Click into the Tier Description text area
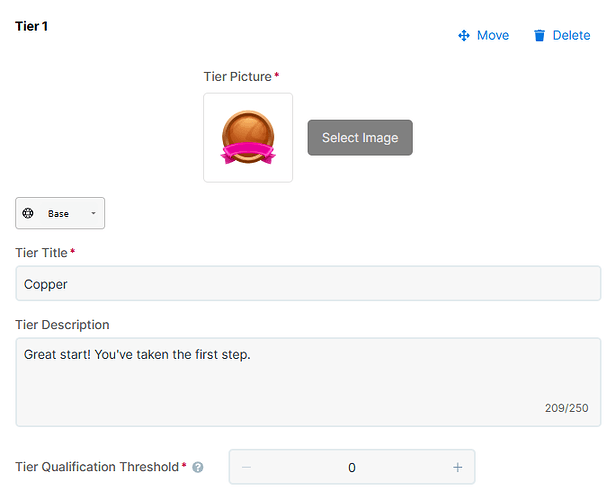 point(308,382)
